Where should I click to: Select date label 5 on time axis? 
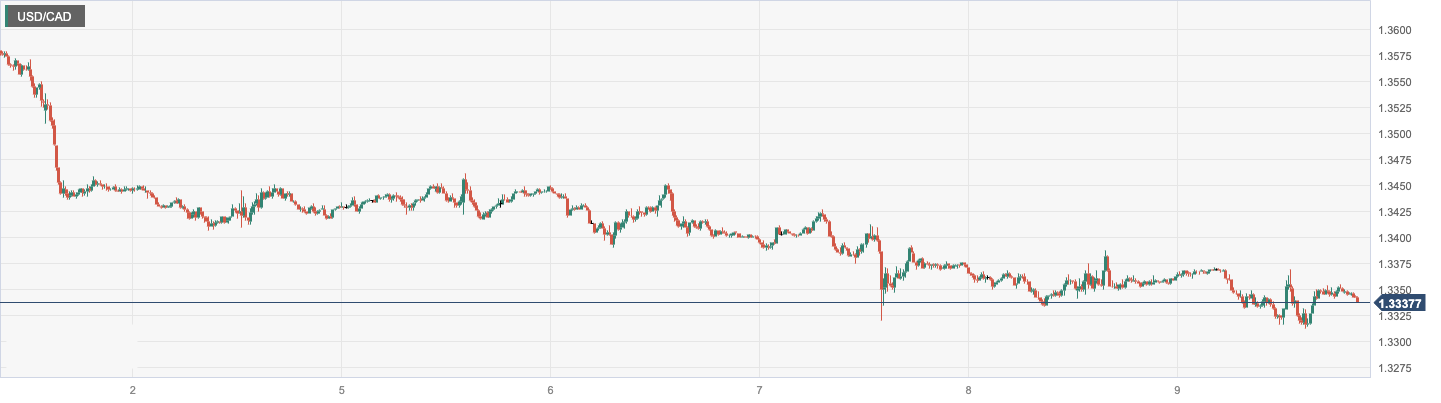coord(341,390)
